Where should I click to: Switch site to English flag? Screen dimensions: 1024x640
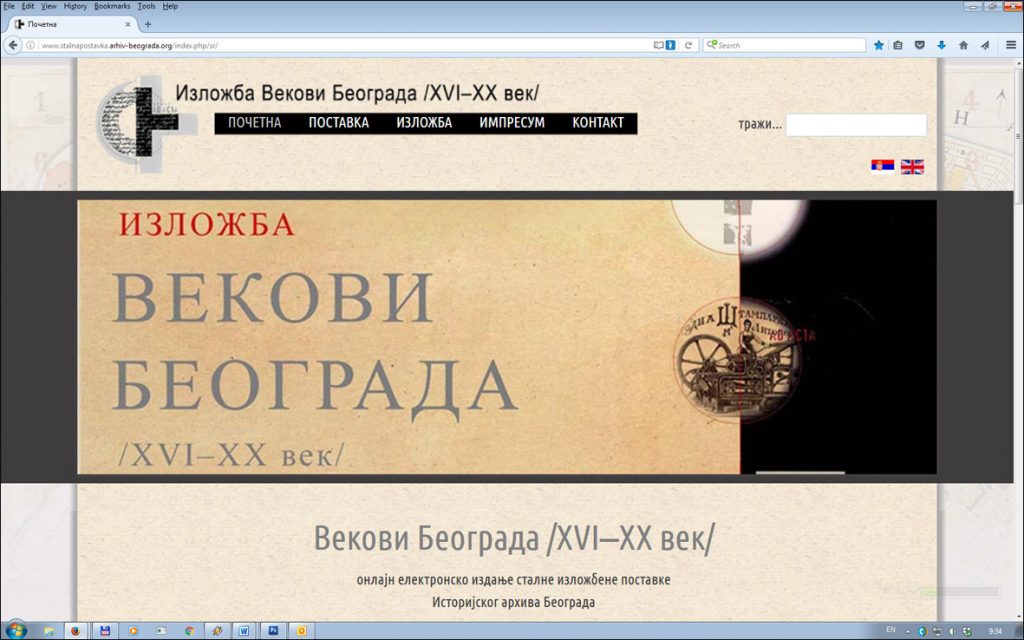click(912, 166)
